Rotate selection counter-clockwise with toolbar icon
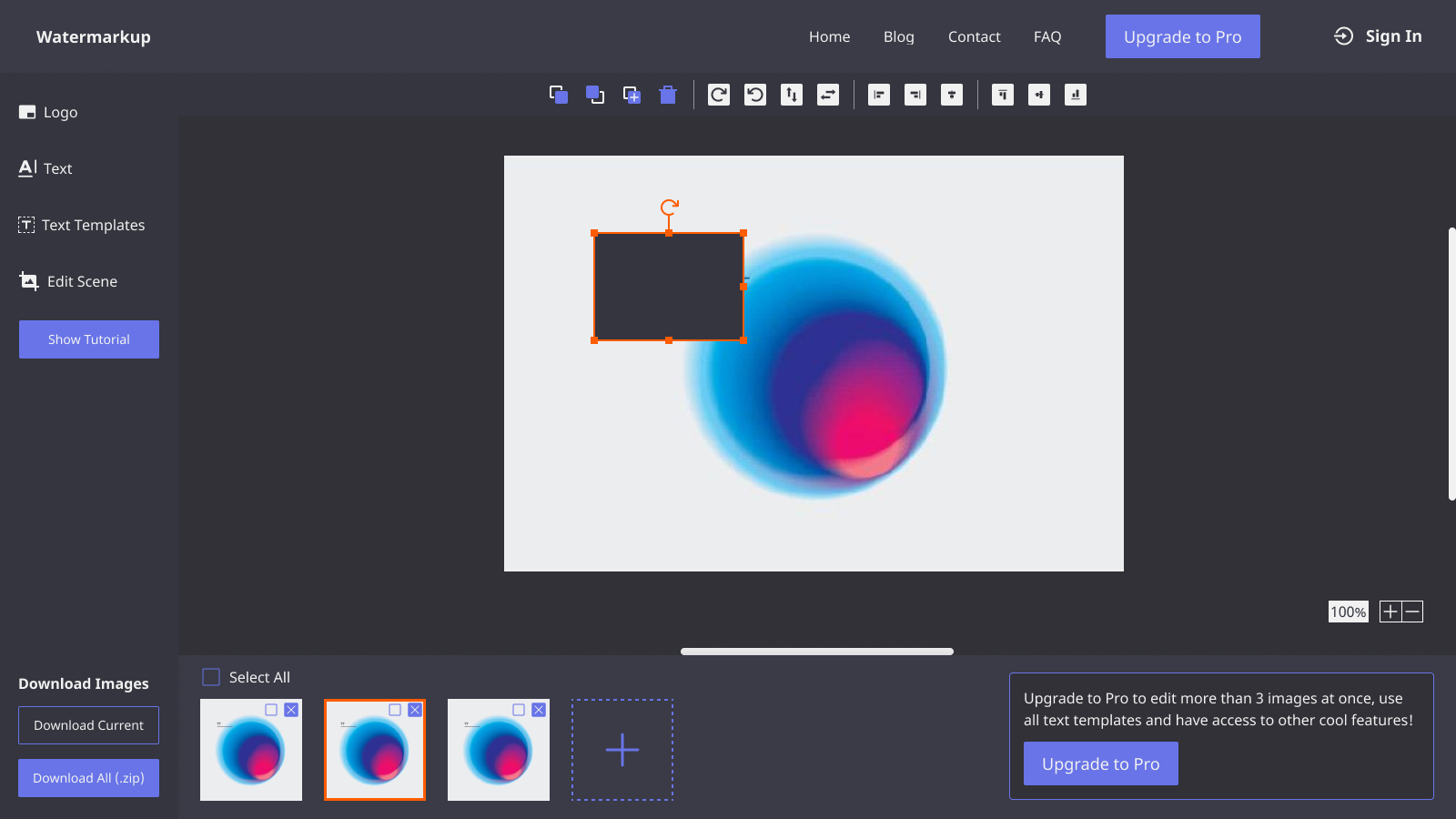The height and width of the screenshot is (819, 1456). [755, 95]
